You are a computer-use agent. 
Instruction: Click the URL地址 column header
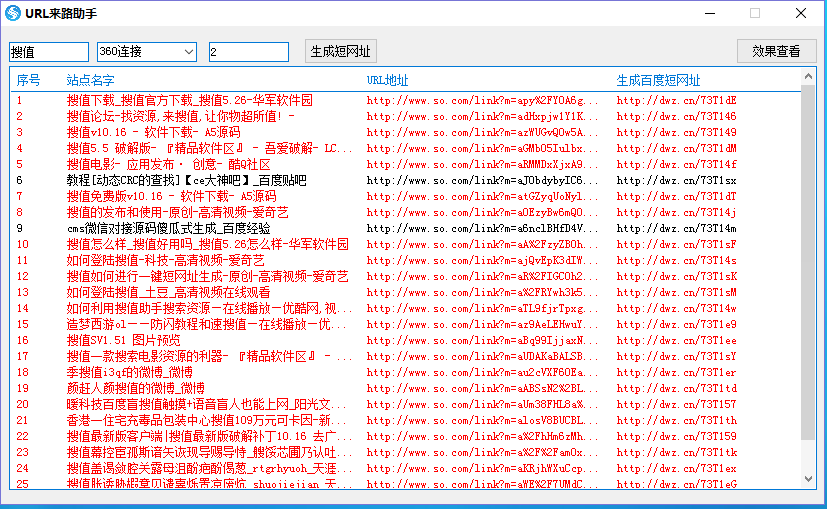(388, 80)
